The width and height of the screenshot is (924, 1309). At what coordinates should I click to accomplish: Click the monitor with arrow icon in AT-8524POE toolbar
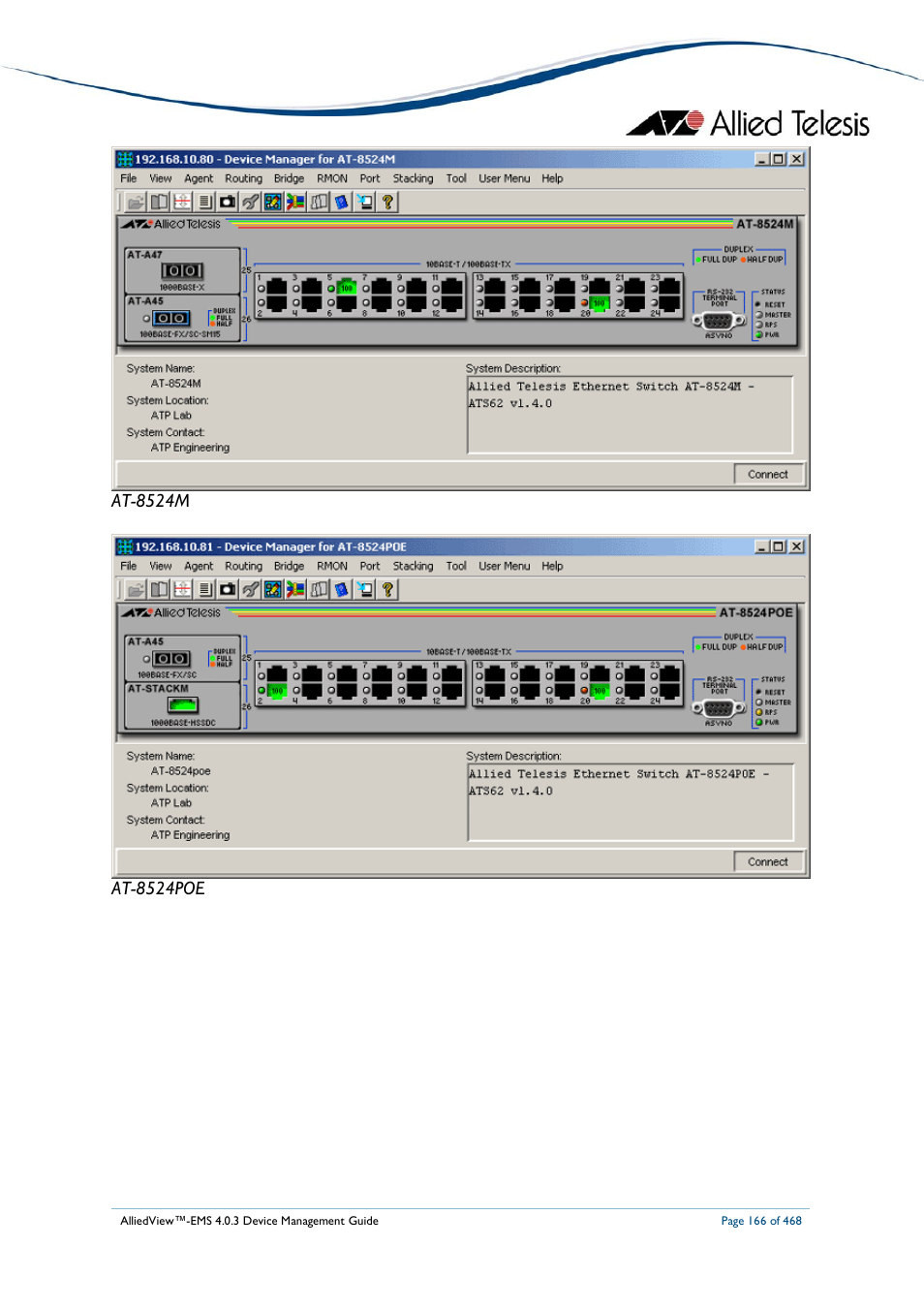[365, 589]
